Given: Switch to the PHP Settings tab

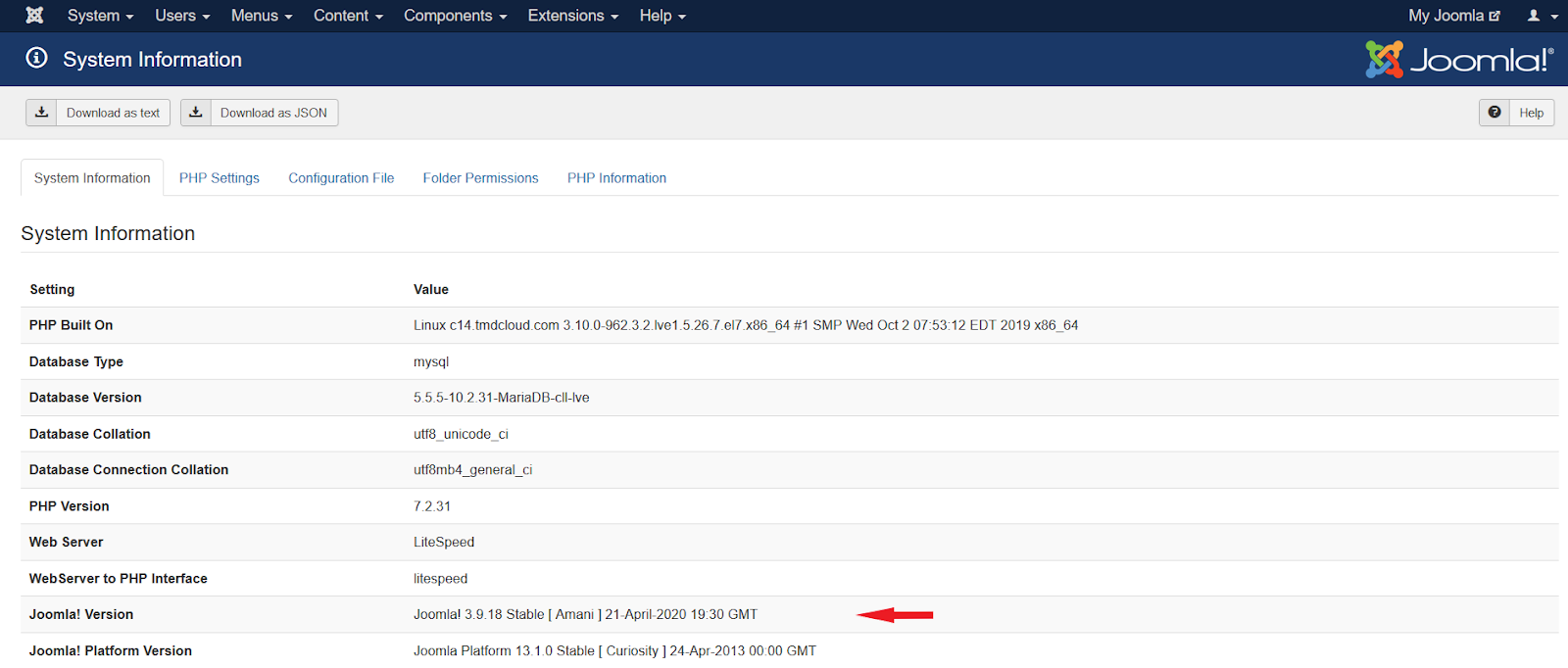Looking at the screenshot, I should click(219, 178).
